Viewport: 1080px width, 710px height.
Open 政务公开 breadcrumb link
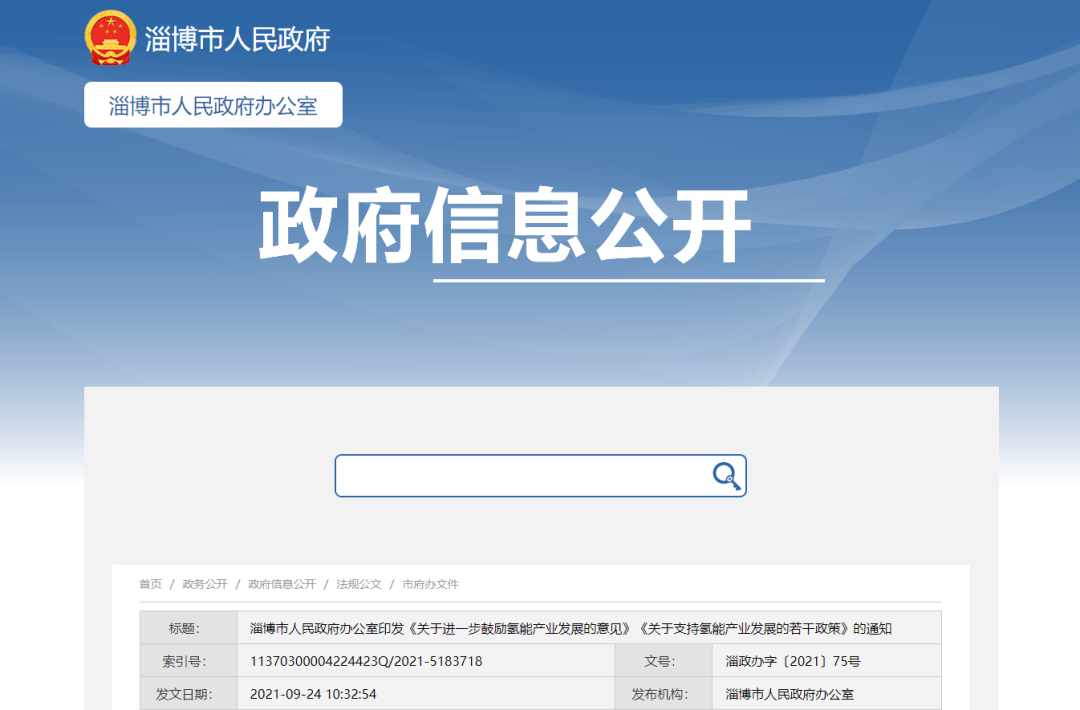[205, 584]
